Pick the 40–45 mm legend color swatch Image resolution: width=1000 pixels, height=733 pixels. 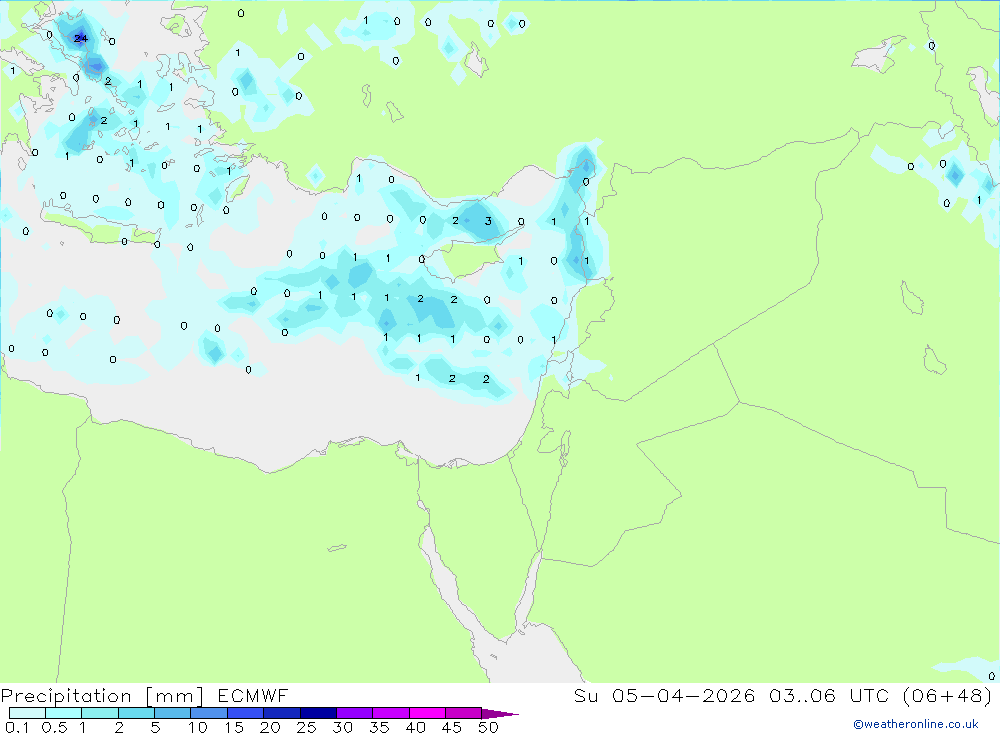(x=427, y=713)
